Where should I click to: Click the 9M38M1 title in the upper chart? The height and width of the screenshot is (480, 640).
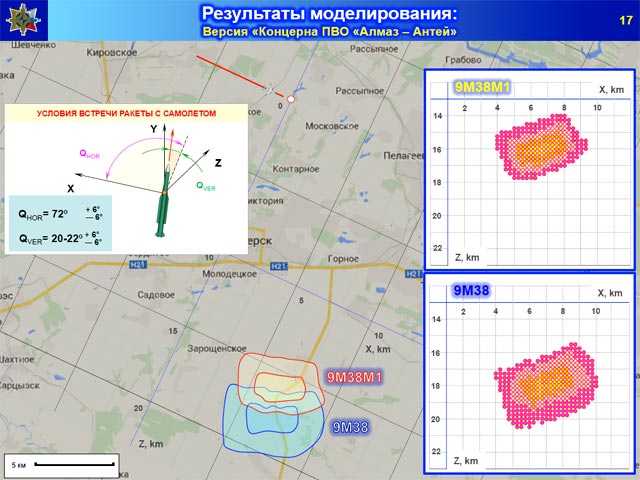coord(483,87)
